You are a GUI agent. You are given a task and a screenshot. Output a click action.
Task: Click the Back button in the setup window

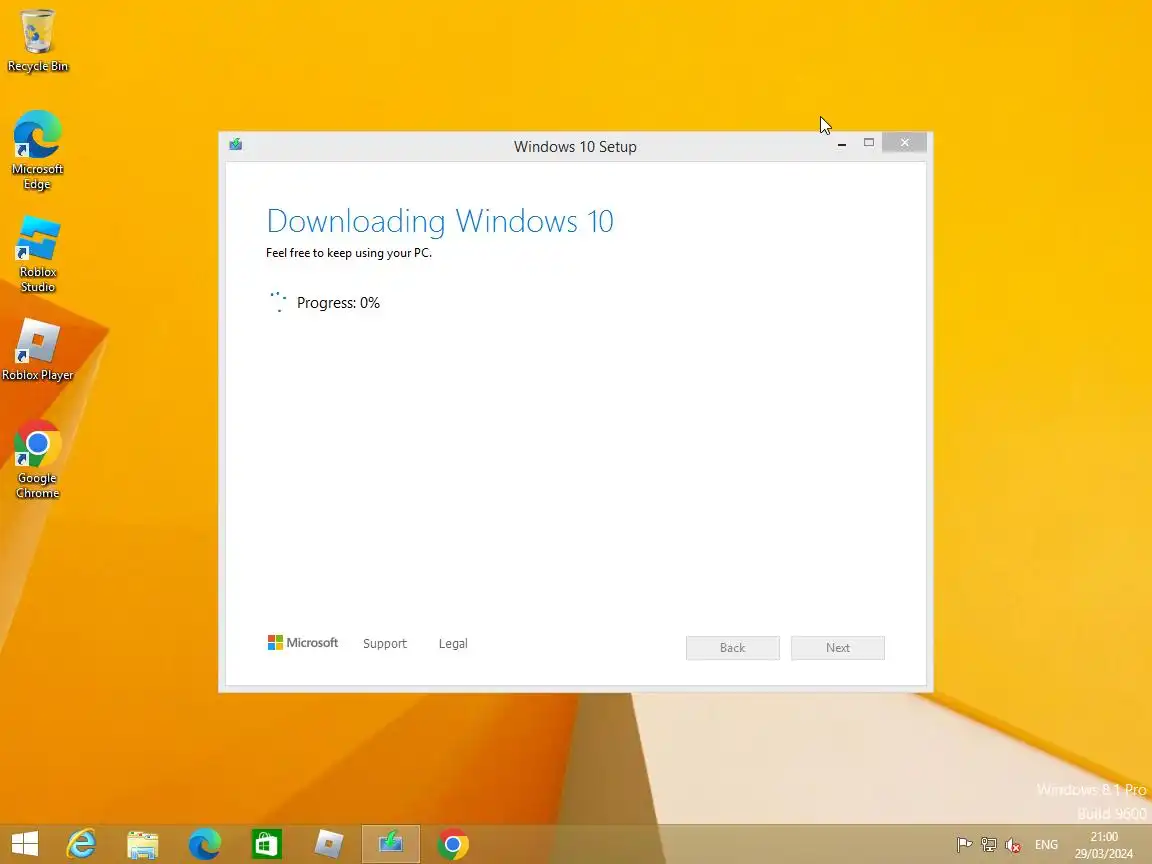[x=732, y=647]
